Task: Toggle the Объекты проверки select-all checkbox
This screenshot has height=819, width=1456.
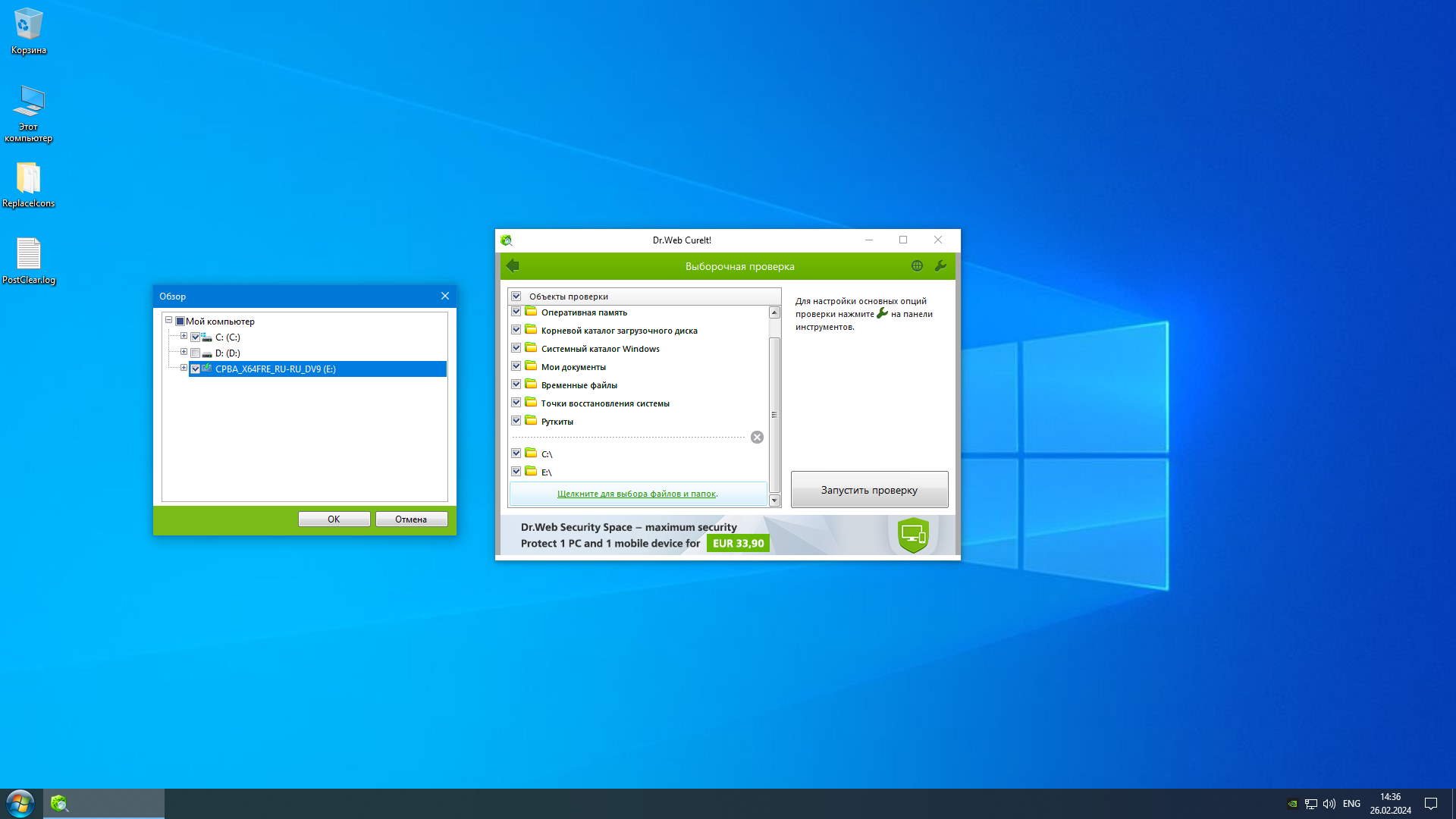Action: pos(516,297)
